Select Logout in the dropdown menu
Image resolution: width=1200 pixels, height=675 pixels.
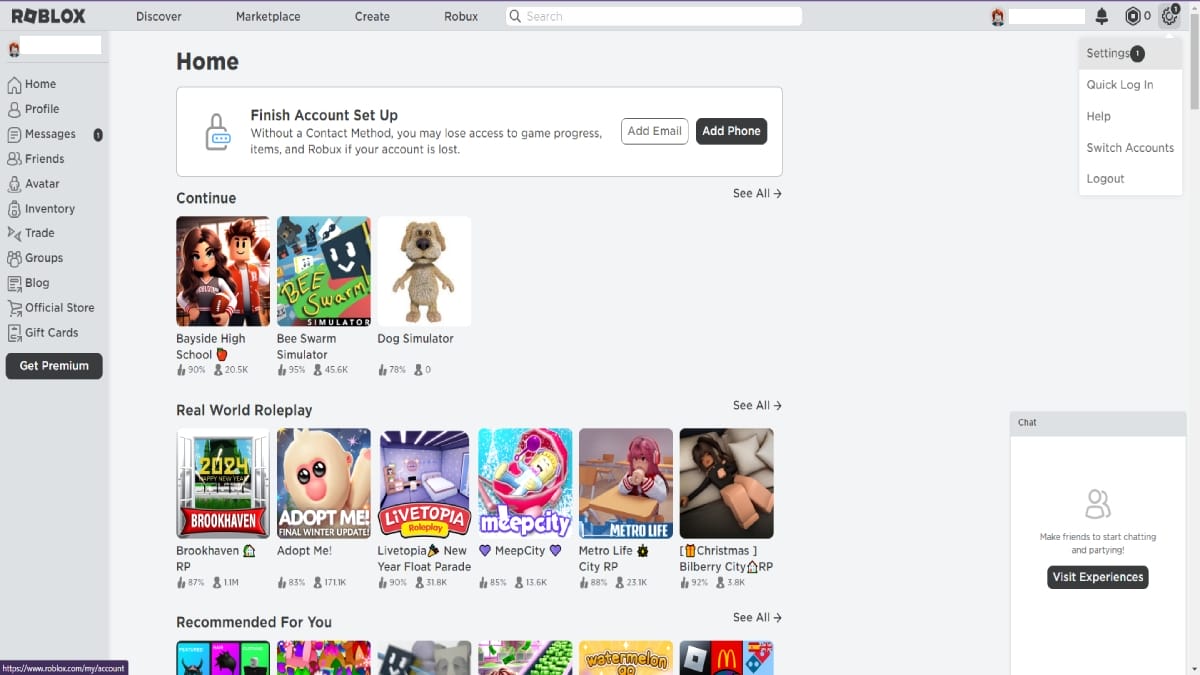[1105, 179]
